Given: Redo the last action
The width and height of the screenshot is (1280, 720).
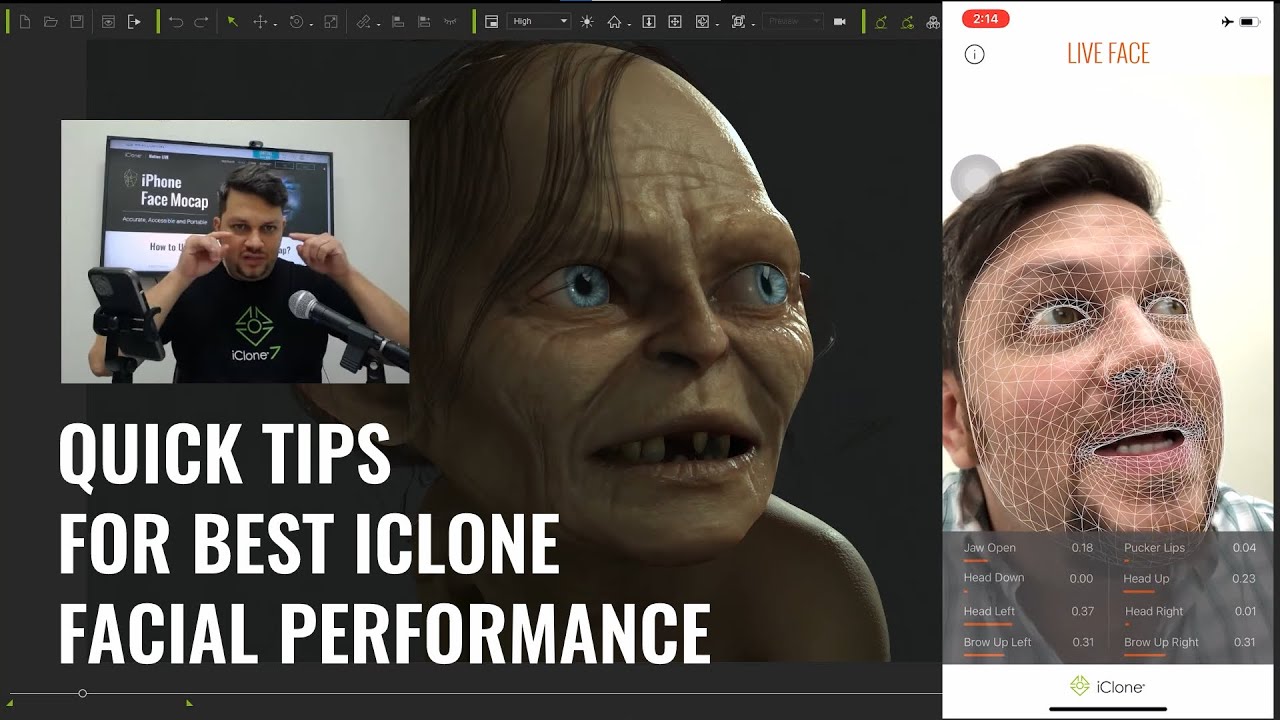Looking at the screenshot, I should pyautogui.click(x=201, y=21).
